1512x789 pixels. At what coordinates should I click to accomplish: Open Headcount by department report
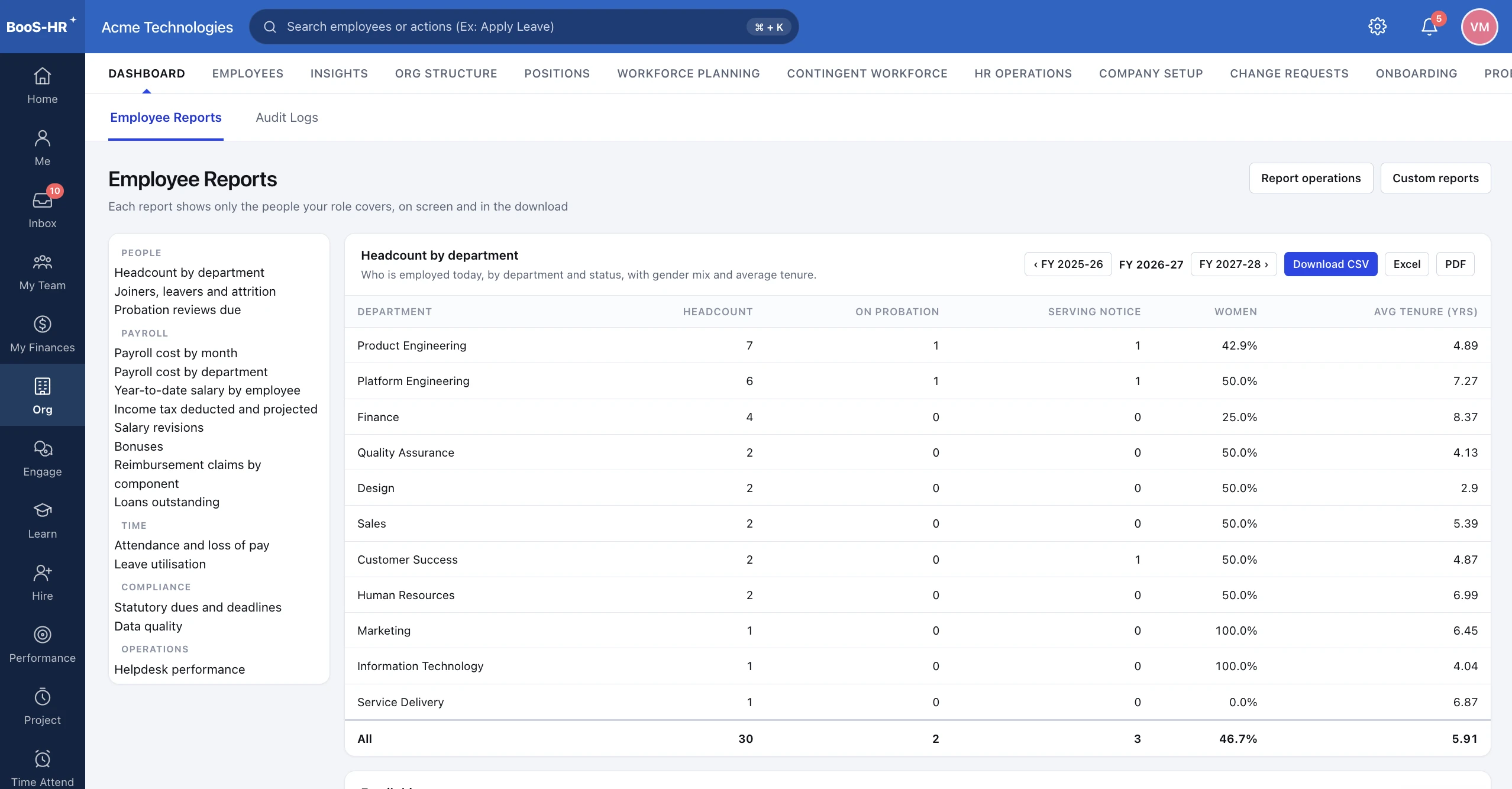pos(189,273)
